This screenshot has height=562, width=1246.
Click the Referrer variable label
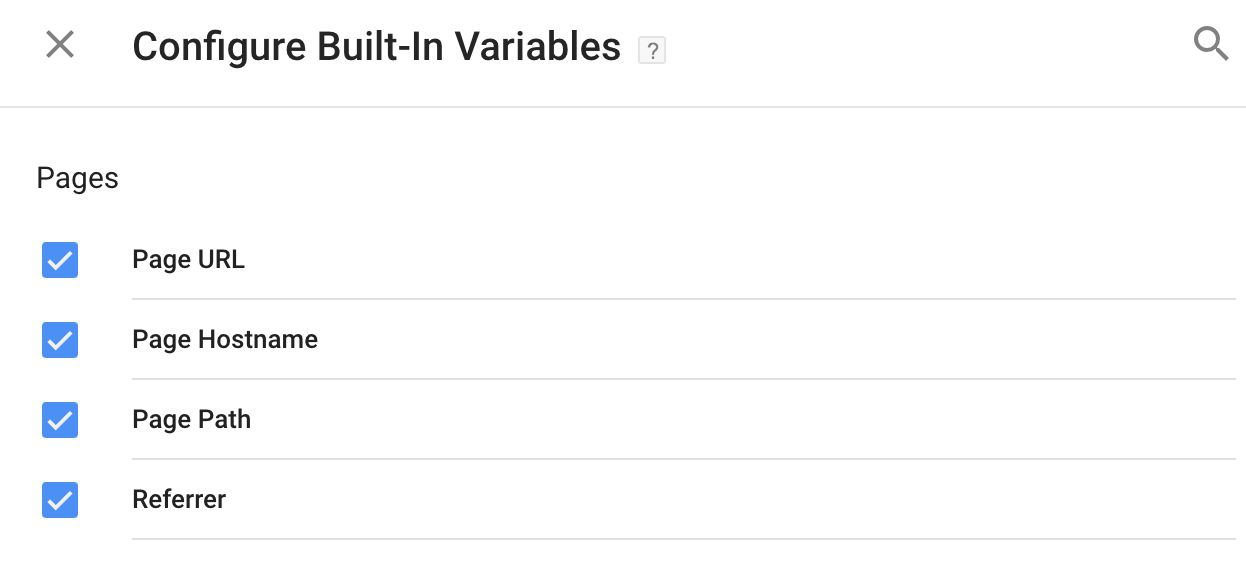pyautogui.click(x=179, y=500)
